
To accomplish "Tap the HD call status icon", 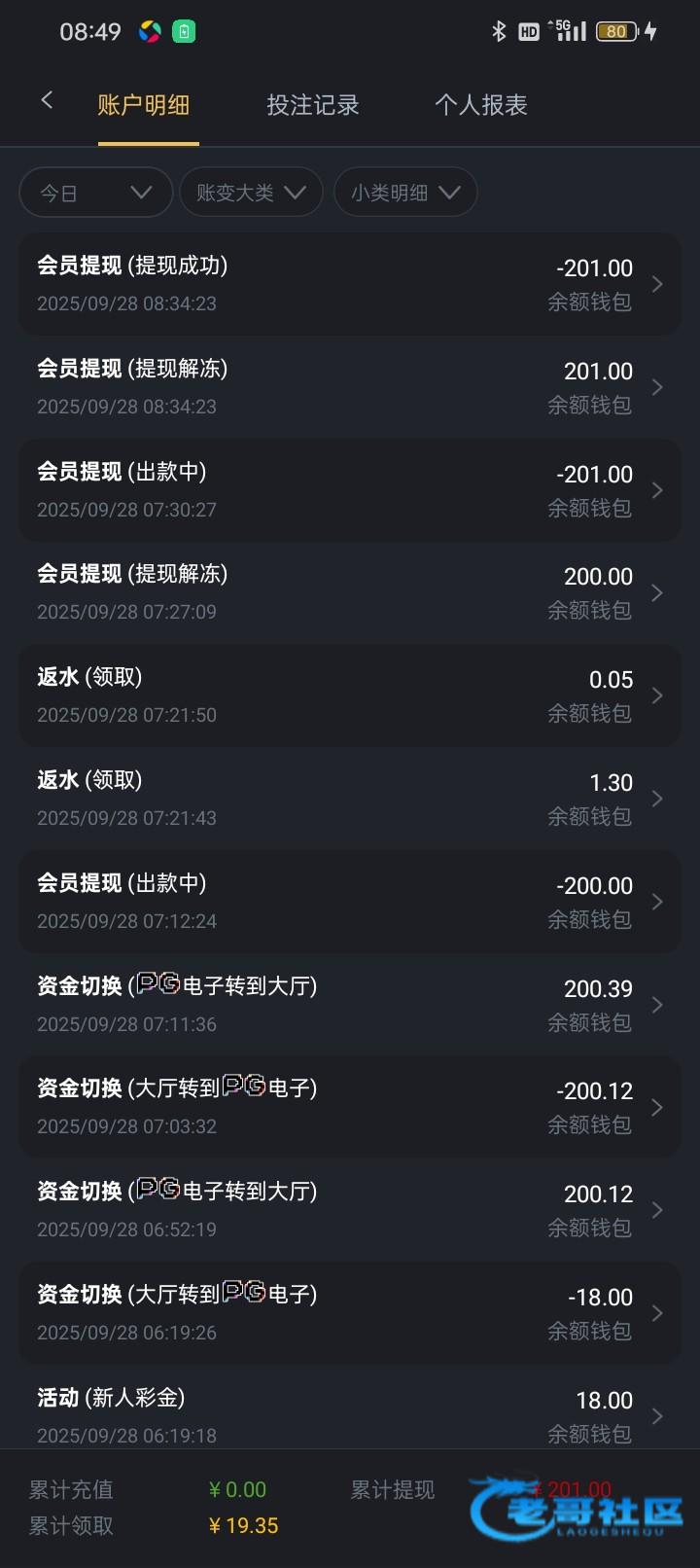I will 528,32.
